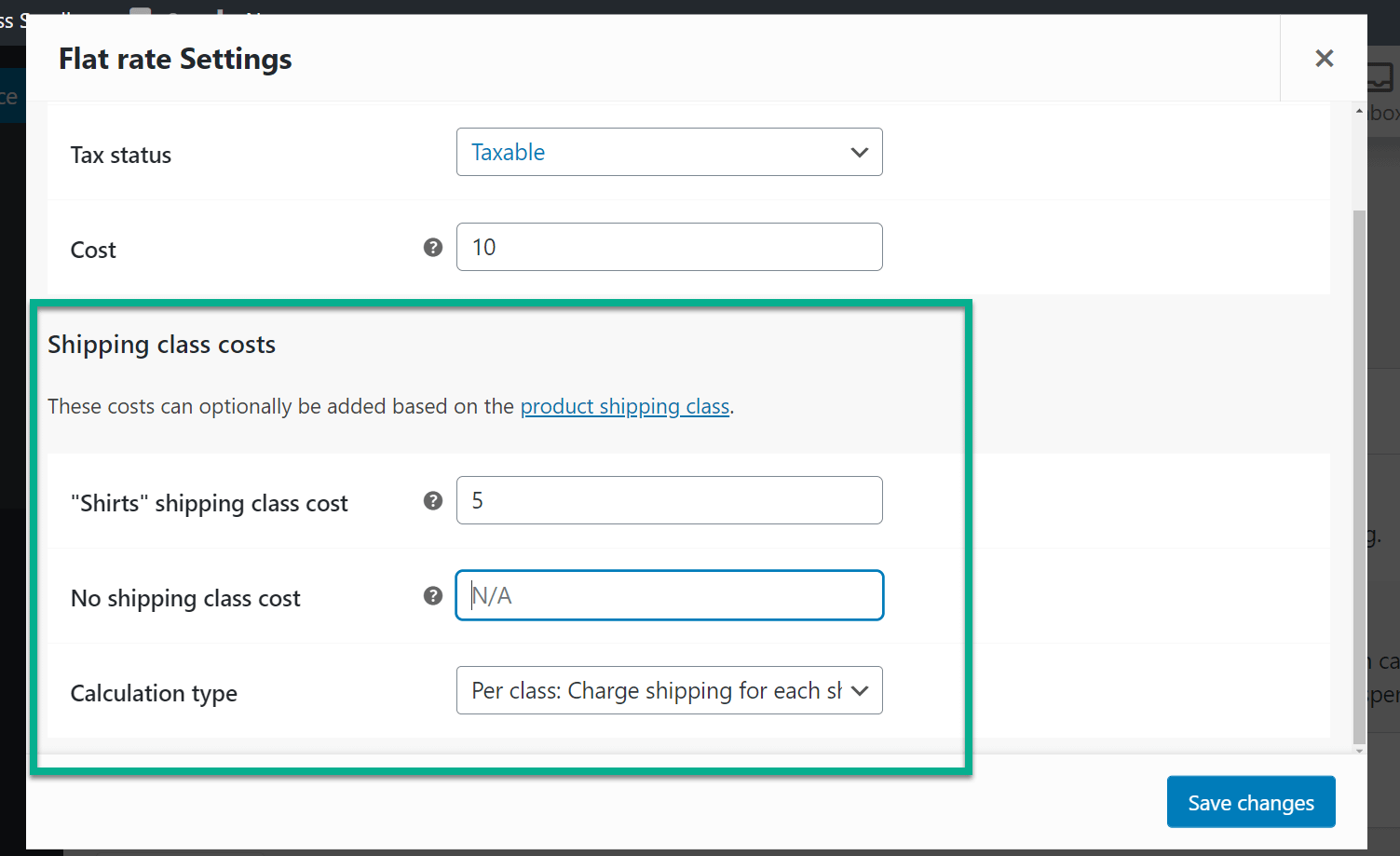Focus the Cost field containing 10
The width and height of the screenshot is (1400, 856).
(669, 247)
